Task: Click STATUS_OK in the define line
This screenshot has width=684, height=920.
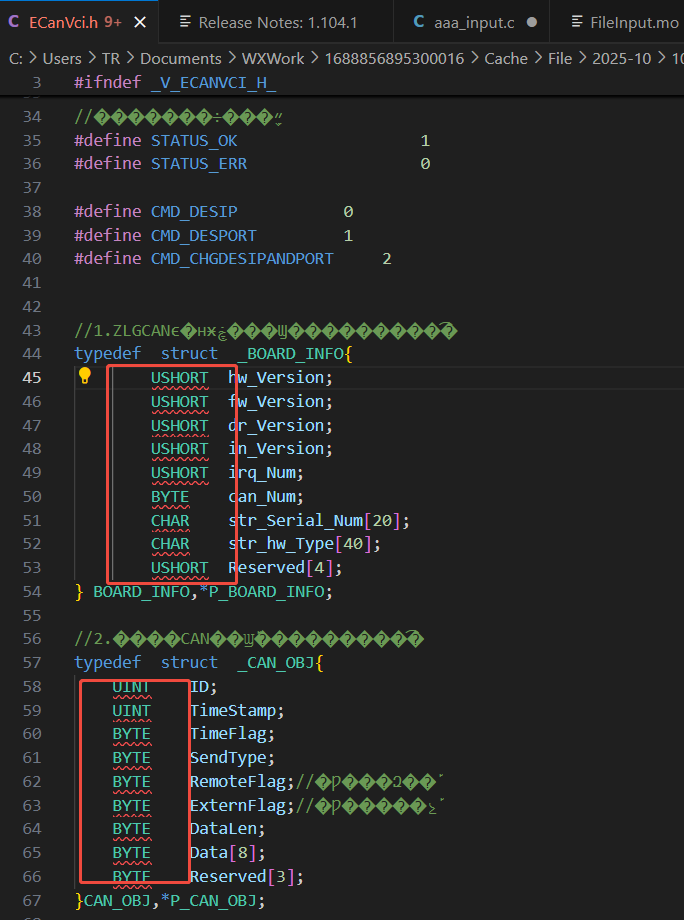Action: click(x=194, y=141)
